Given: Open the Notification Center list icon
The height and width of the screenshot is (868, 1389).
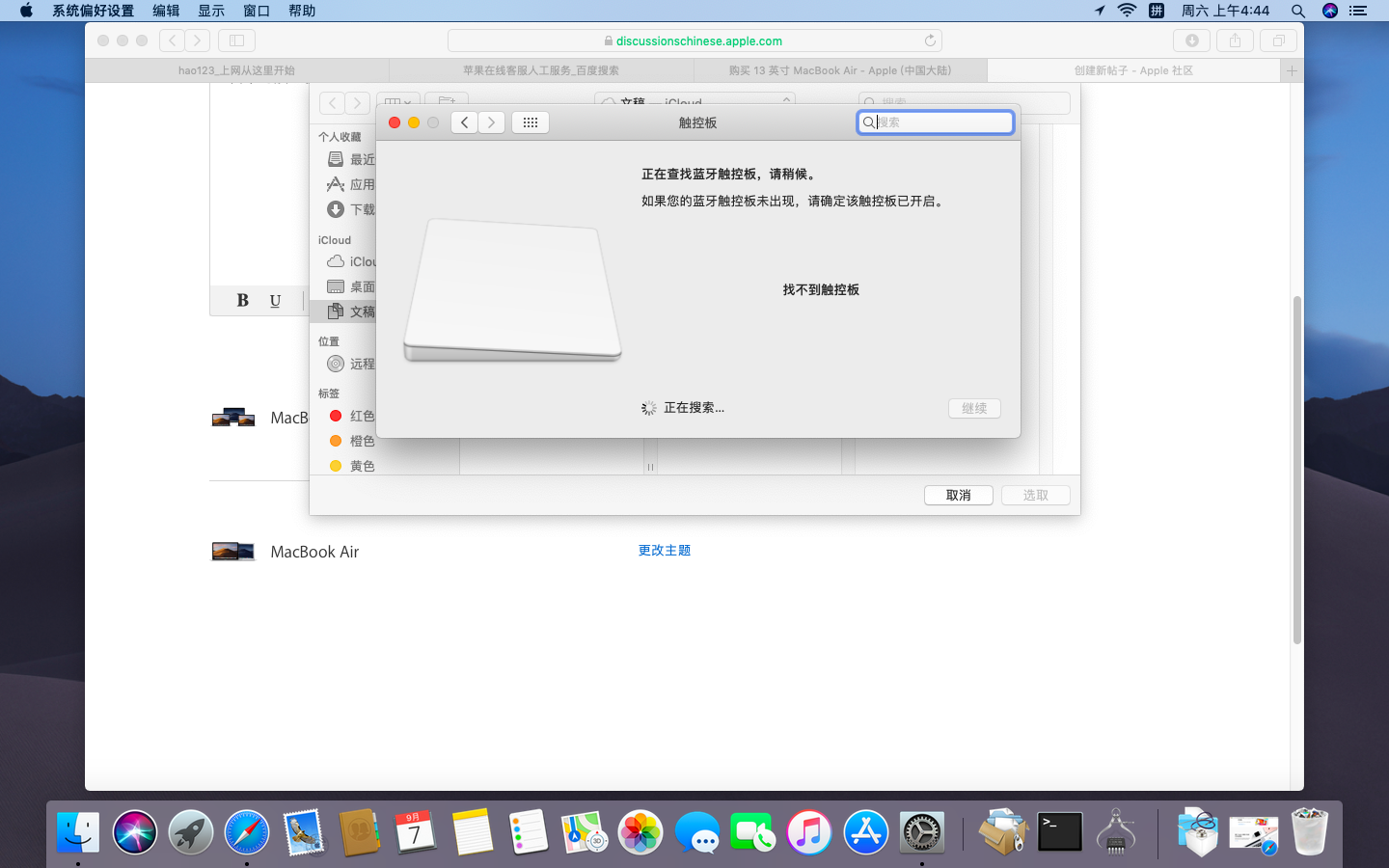Looking at the screenshot, I should [1358, 11].
